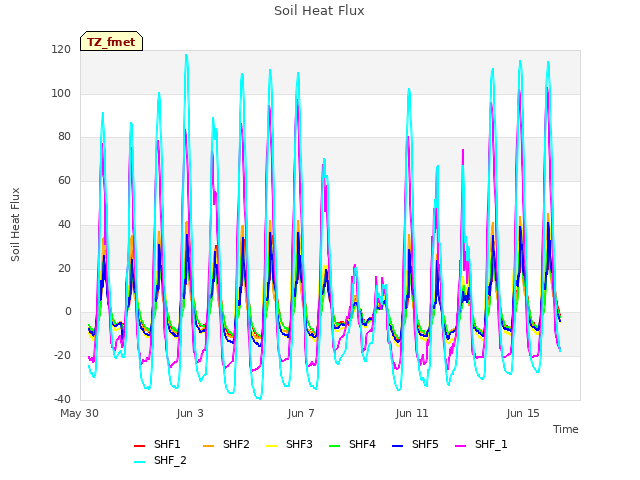Click the vertical Soil Heat Flux axis title
Screen dimensions: 640x480
coord(15,225)
